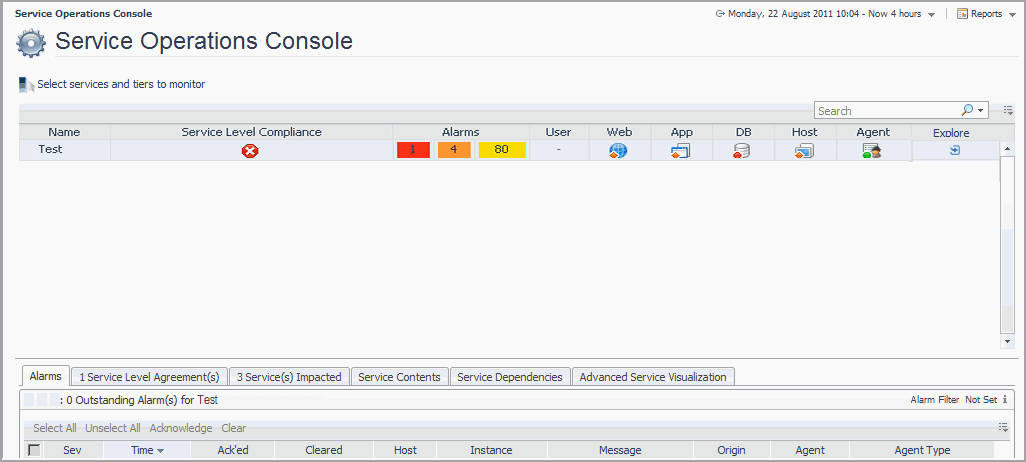Toggle the select-all alarms checkbox
The image size is (1026, 462).
pyautogui.click(x=34, y=450)
